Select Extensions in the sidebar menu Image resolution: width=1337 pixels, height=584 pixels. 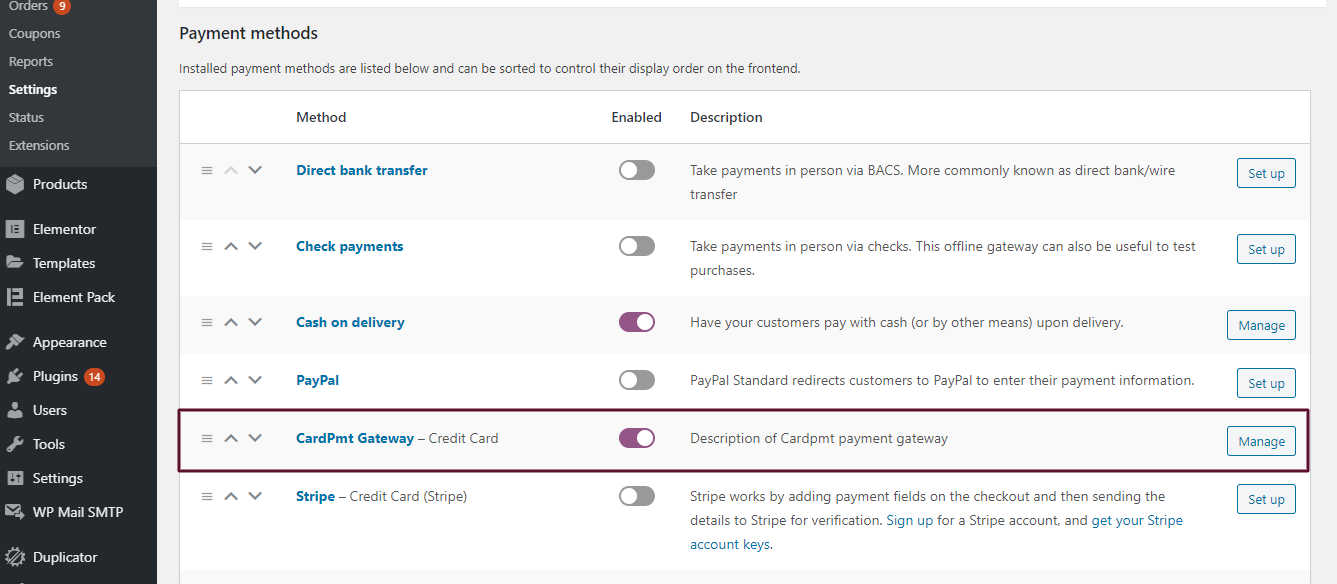coord(41,145)
